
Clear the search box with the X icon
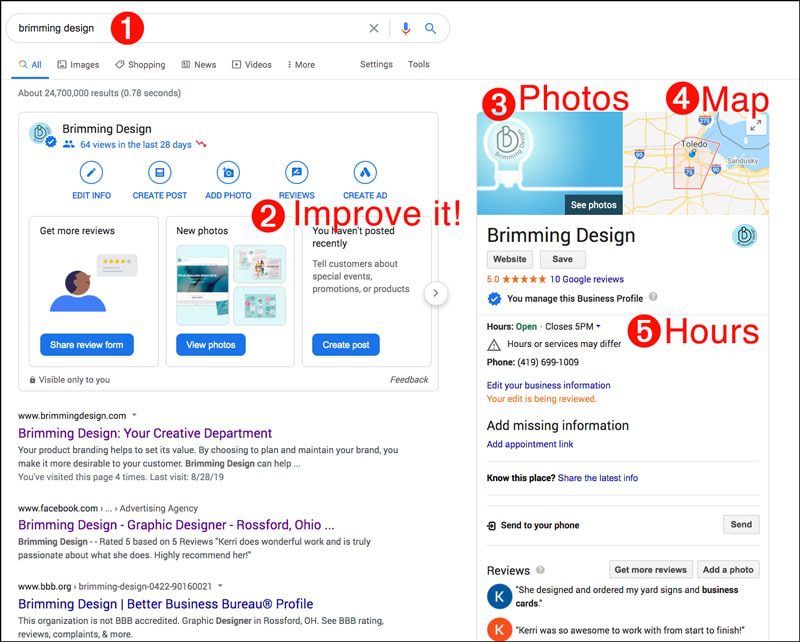click(374, 28)
